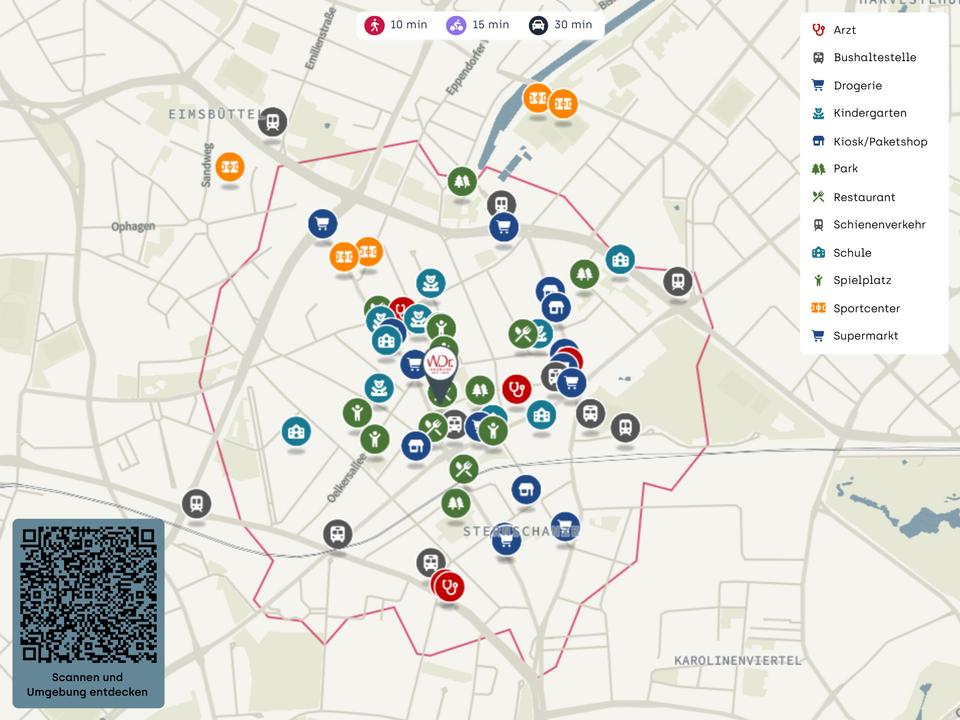Click the Spielplatz legend item
The height and width of the screenshot is (720, 960).
coord(861,280)
